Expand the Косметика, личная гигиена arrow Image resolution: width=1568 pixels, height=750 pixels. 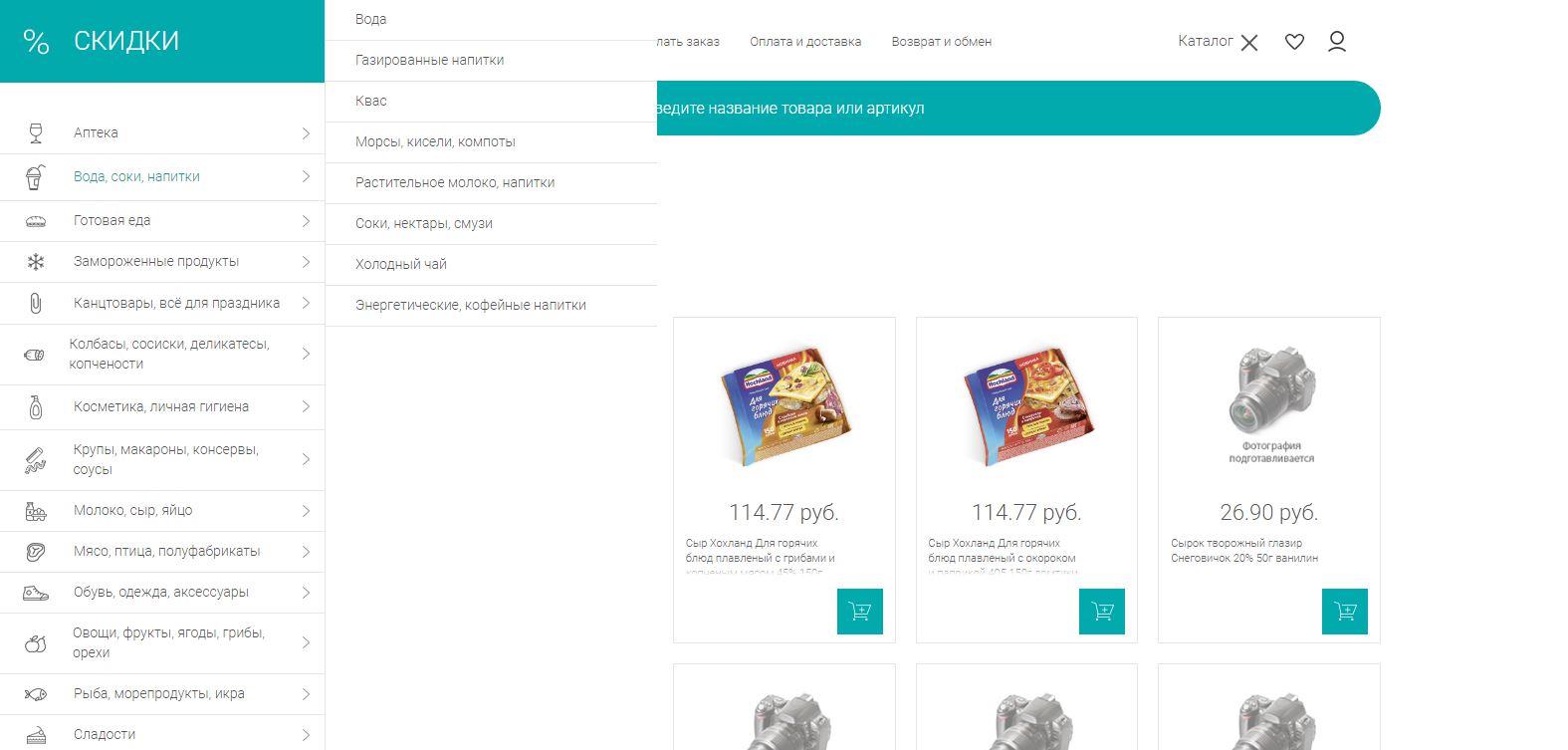[x=306, y=406]
